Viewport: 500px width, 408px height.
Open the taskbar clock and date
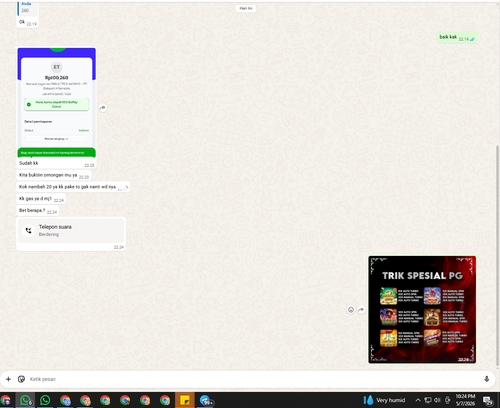pos(465,400)
